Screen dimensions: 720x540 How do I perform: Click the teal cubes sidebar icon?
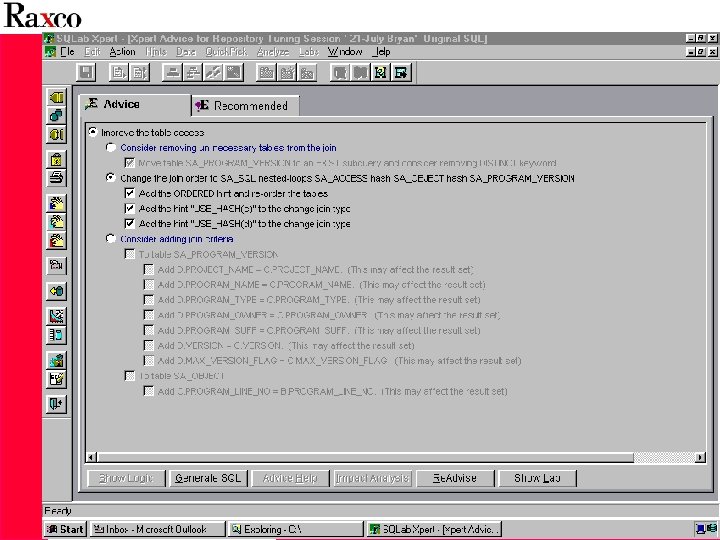coord(56,115)
